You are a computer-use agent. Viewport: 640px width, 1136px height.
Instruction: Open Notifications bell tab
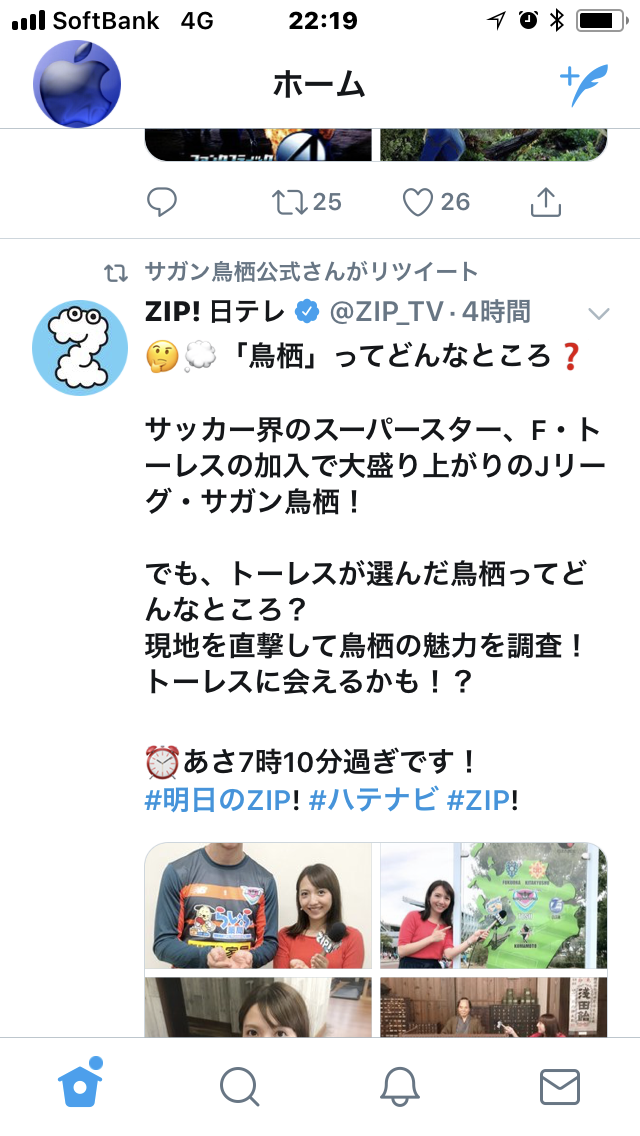coord(400,1087)
